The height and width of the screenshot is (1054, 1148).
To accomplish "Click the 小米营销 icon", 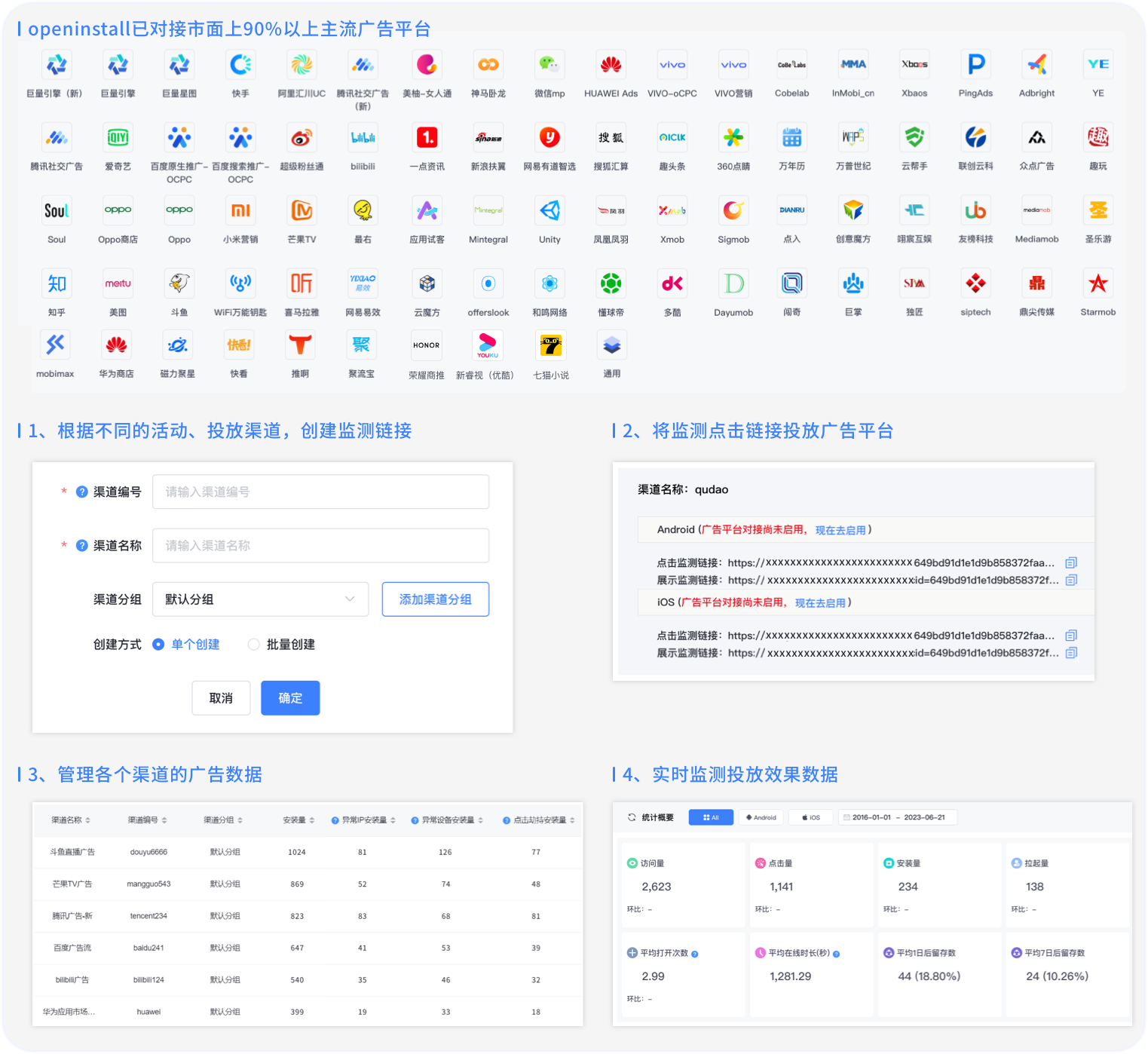I will point(240,210).
